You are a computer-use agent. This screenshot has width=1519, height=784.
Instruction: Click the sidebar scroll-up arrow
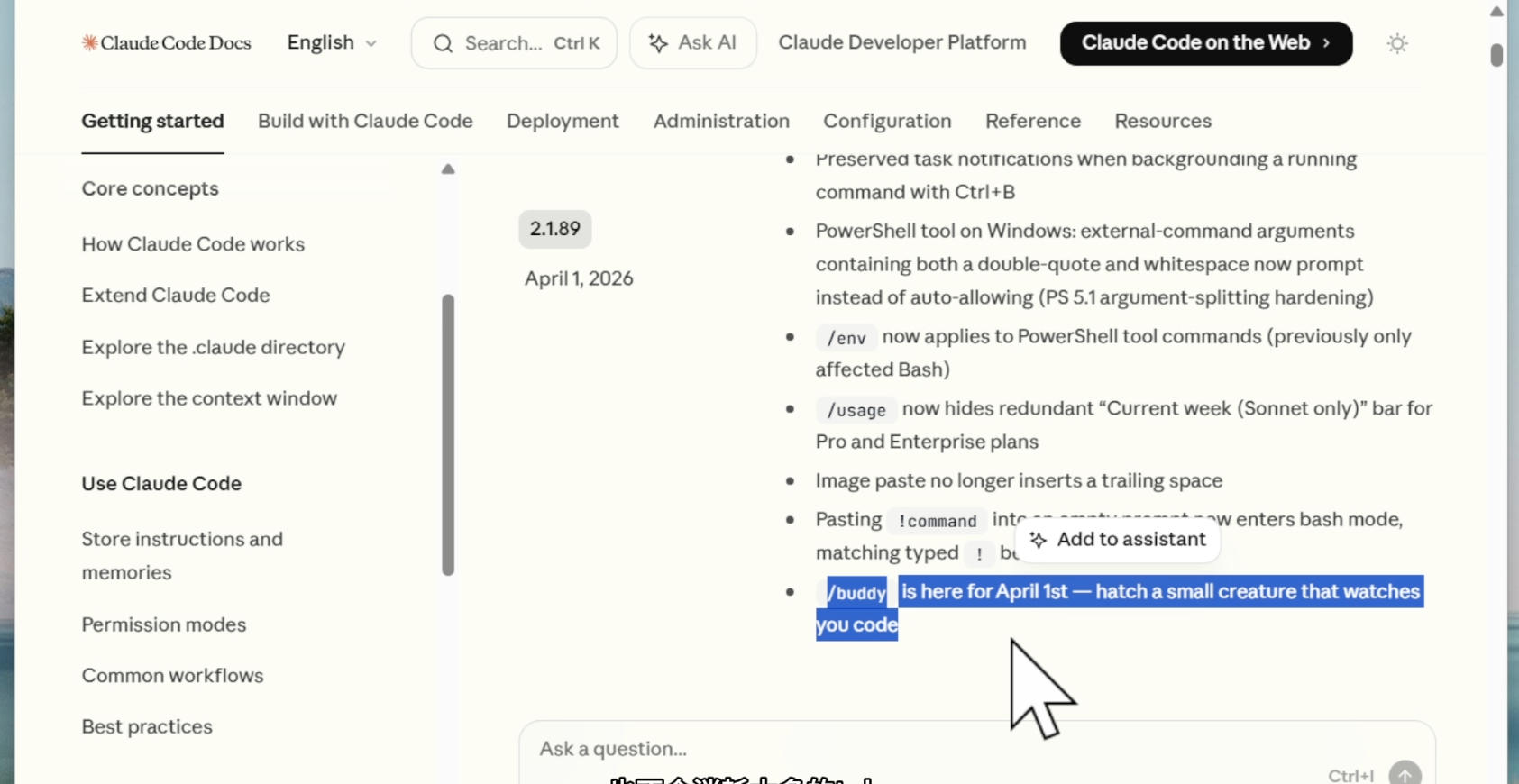coord(448,169)
